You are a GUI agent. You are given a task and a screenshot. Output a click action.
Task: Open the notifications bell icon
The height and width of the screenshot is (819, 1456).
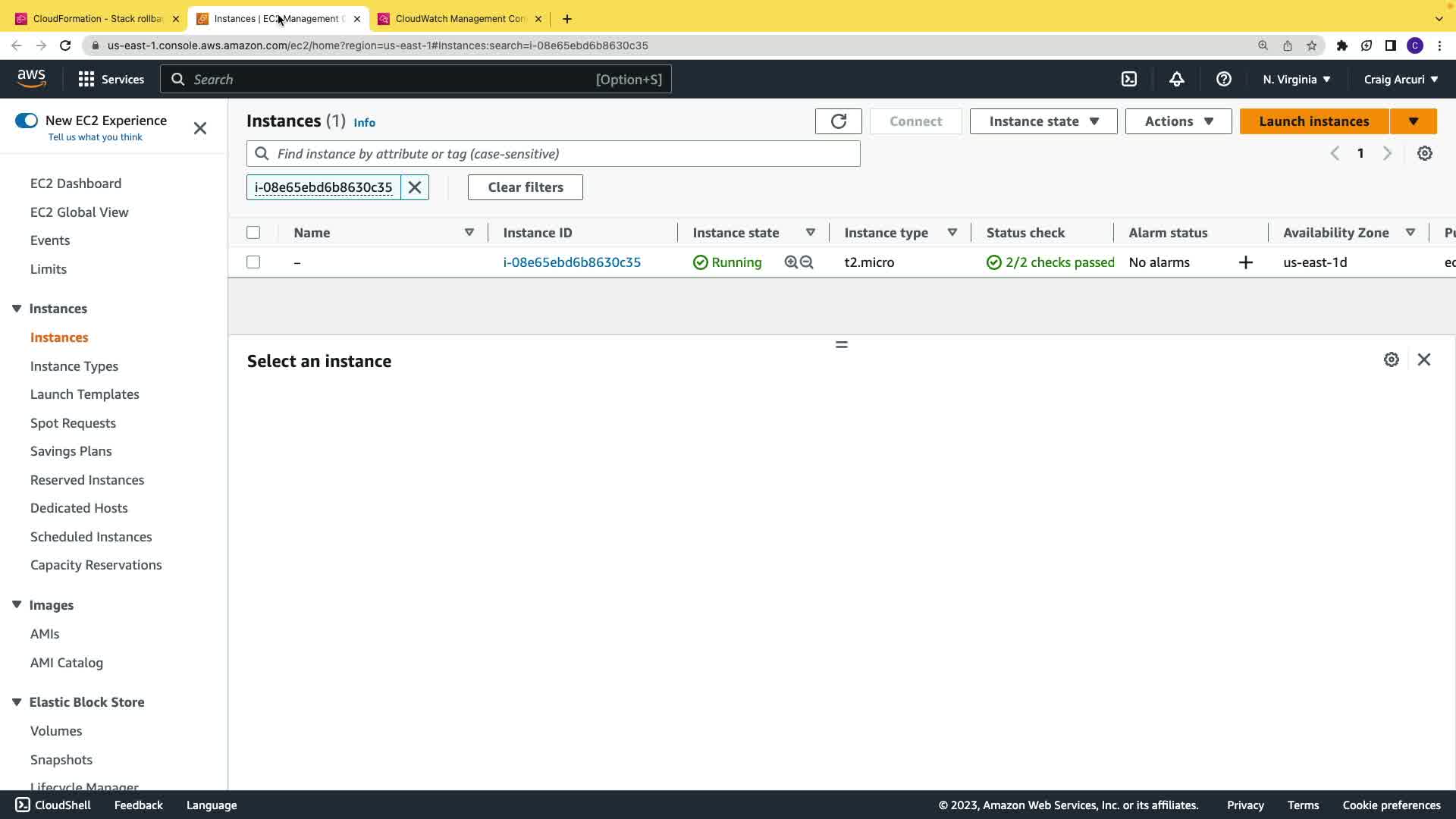point(1176,79)
